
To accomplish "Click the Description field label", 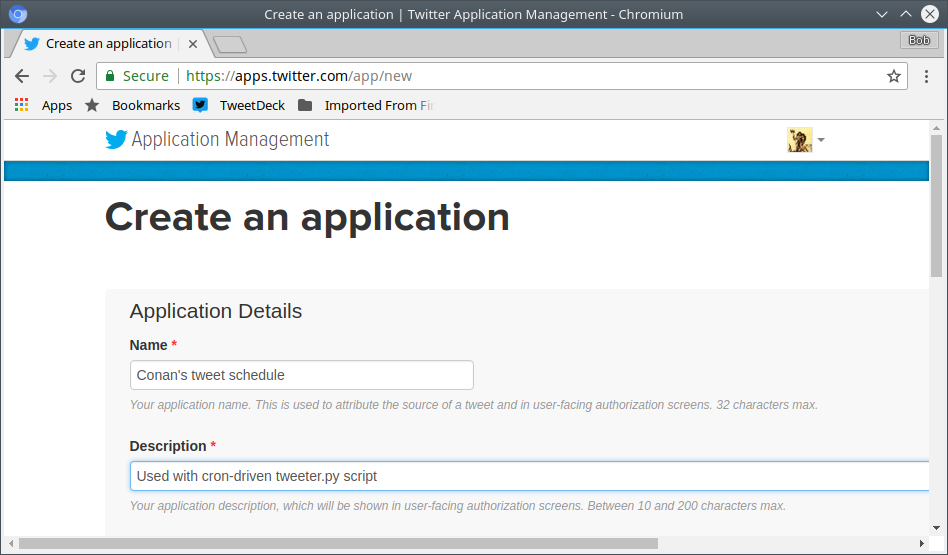I will (168, 446).
